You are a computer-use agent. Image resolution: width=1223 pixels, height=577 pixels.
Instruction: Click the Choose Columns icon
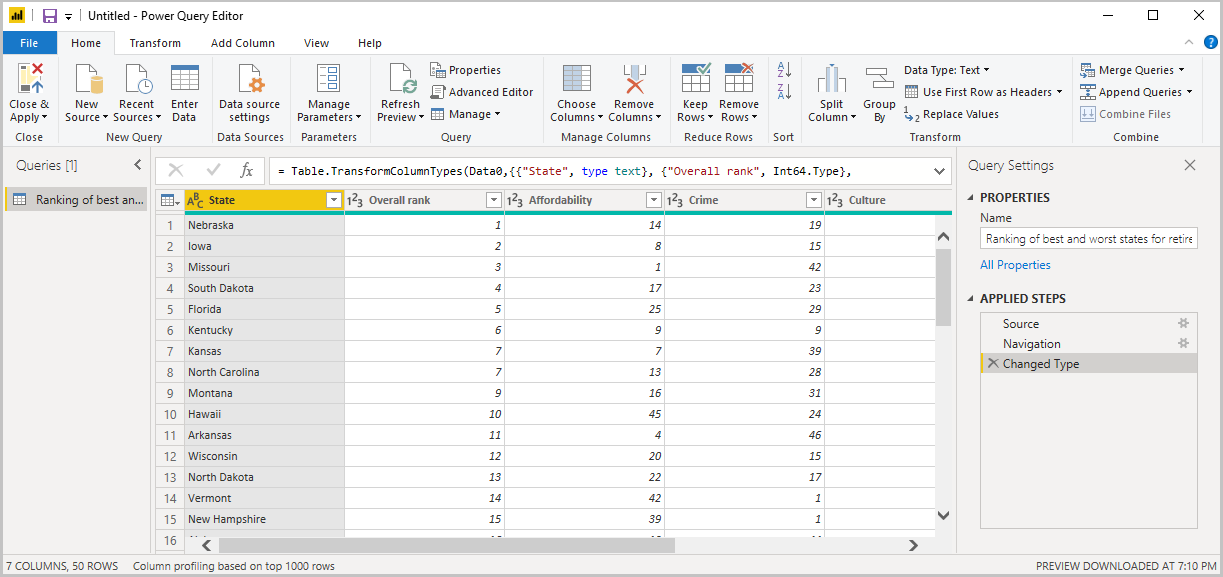[x=576, y=79]
